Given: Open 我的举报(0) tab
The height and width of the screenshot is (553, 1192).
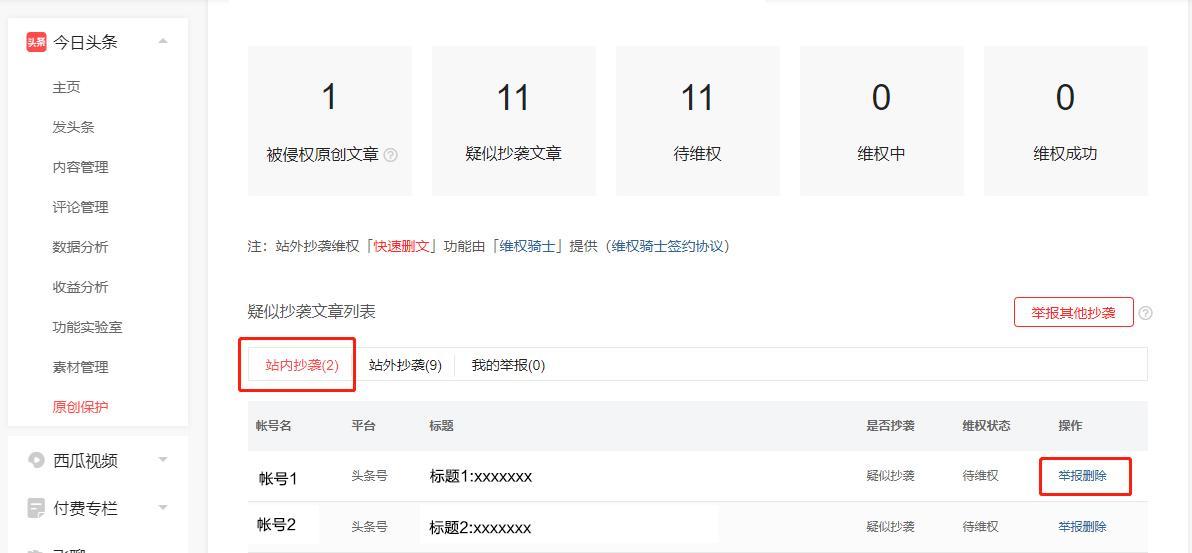Looking at the screenshot, I should 508,365.
